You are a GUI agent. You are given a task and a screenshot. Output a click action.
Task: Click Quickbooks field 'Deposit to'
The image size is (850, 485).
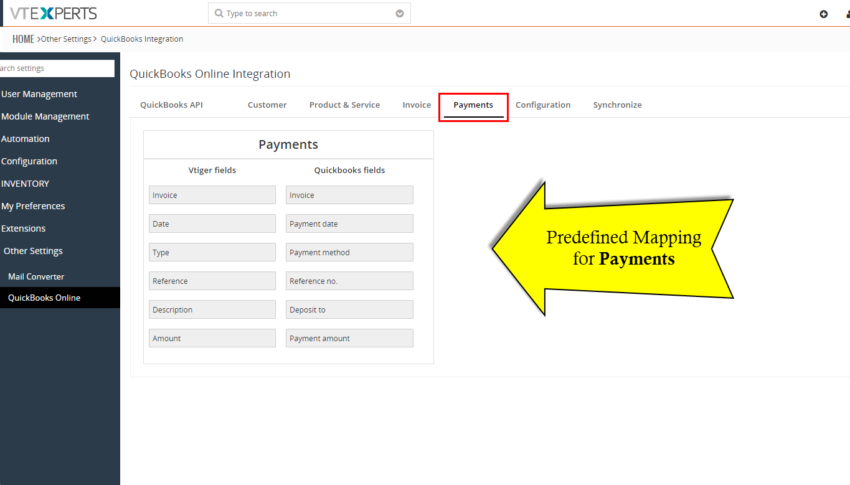(350, 309)
